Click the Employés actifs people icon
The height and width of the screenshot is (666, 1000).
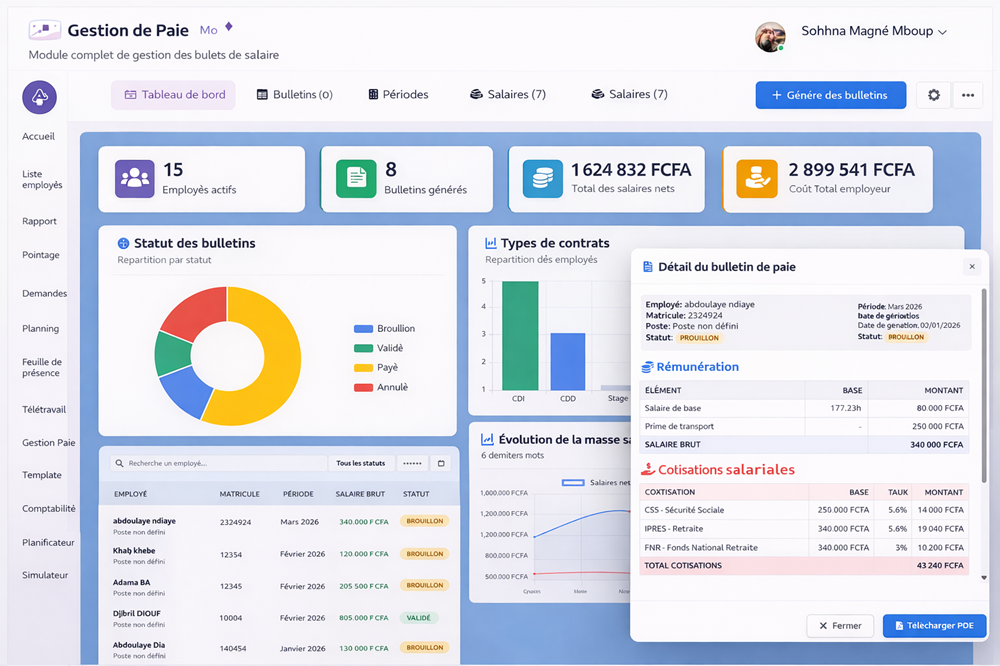point(134,179)
